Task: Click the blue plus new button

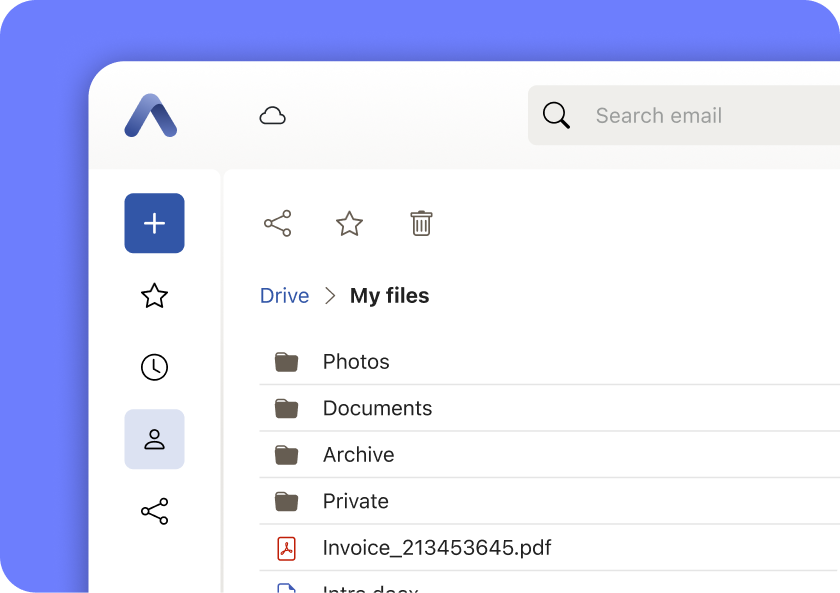Action: coord(154,223)
